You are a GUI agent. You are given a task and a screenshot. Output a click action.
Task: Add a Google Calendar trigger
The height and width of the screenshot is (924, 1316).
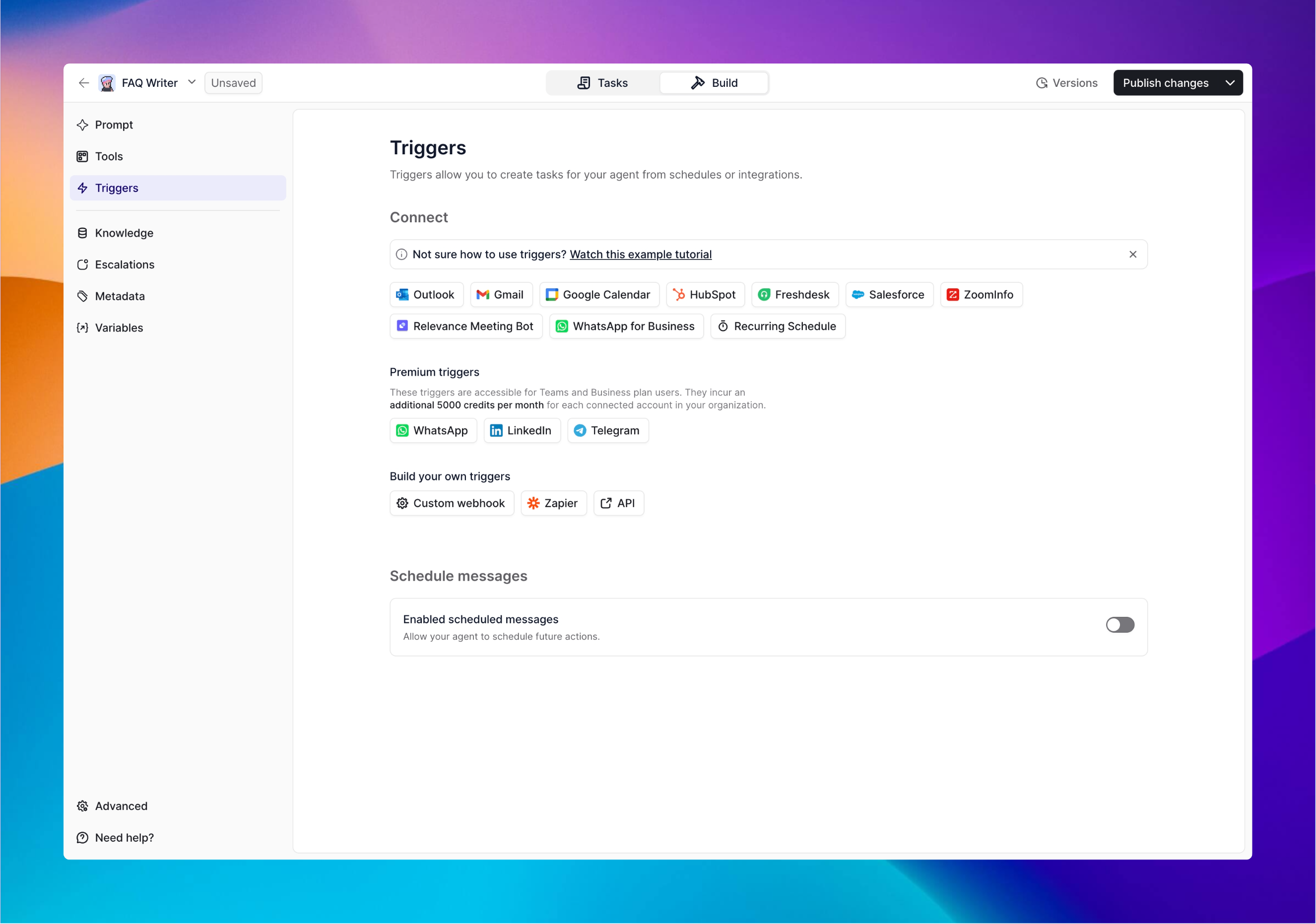click(x=599, y=295)
